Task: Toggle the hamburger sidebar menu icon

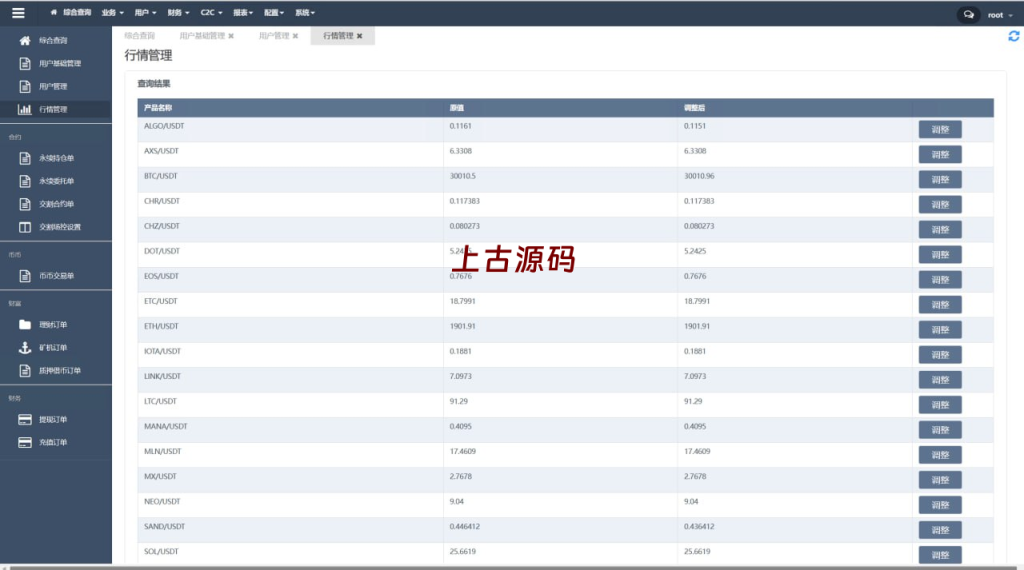Action: [x=18, y=13]
